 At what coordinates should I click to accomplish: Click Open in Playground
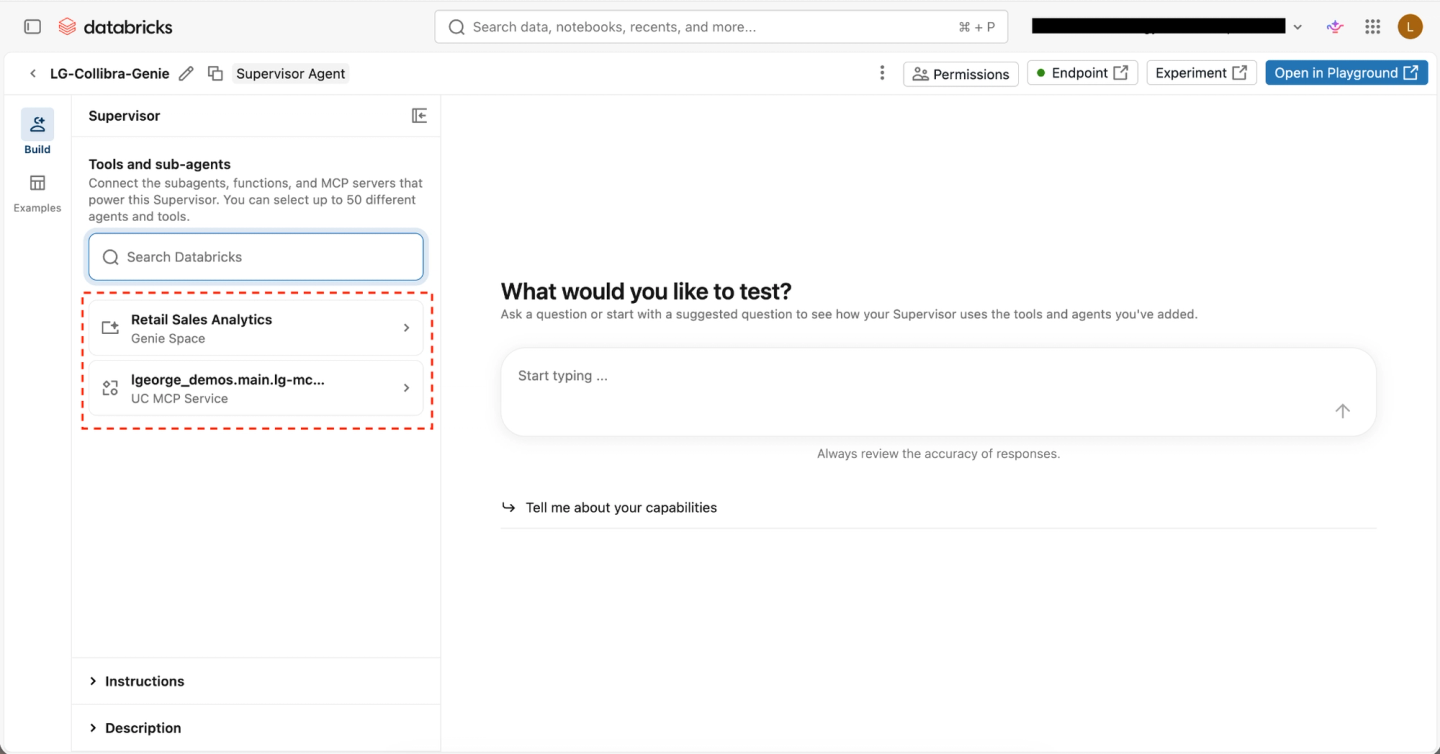pyautogui.click(x=1346, y=73)
